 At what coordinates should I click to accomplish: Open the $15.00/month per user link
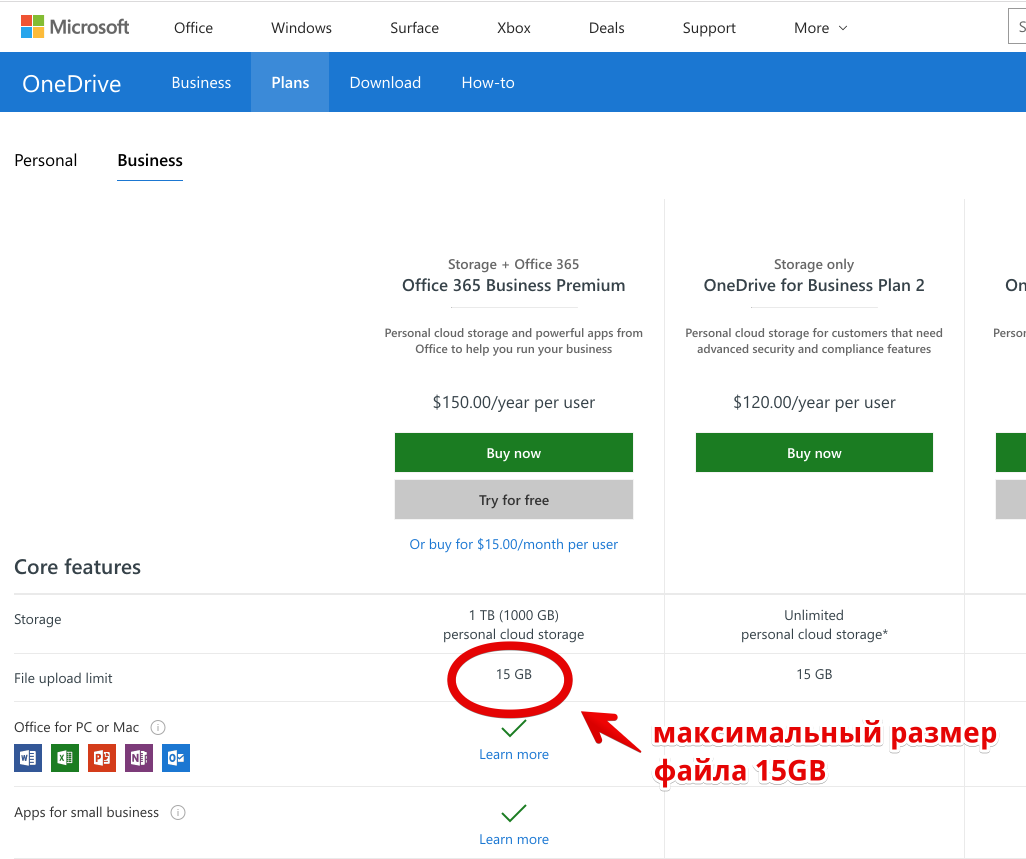tap(513, 542)
